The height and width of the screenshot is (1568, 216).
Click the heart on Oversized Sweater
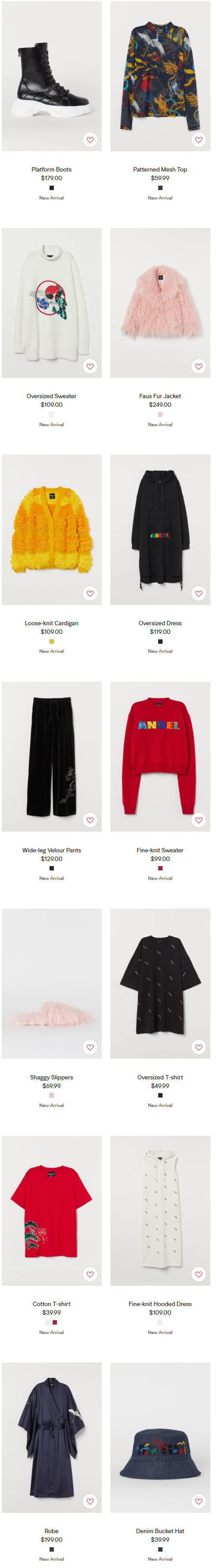click(90, 366)
